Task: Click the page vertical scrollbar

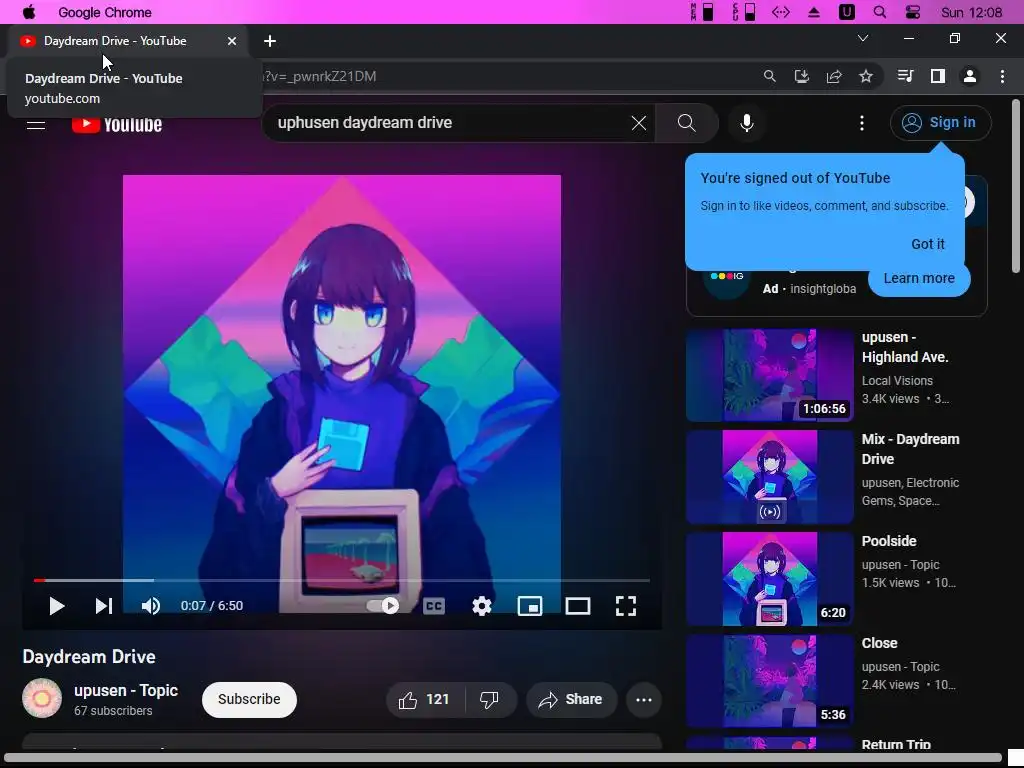Action: pyautogui.click(x=1015, y=186)
